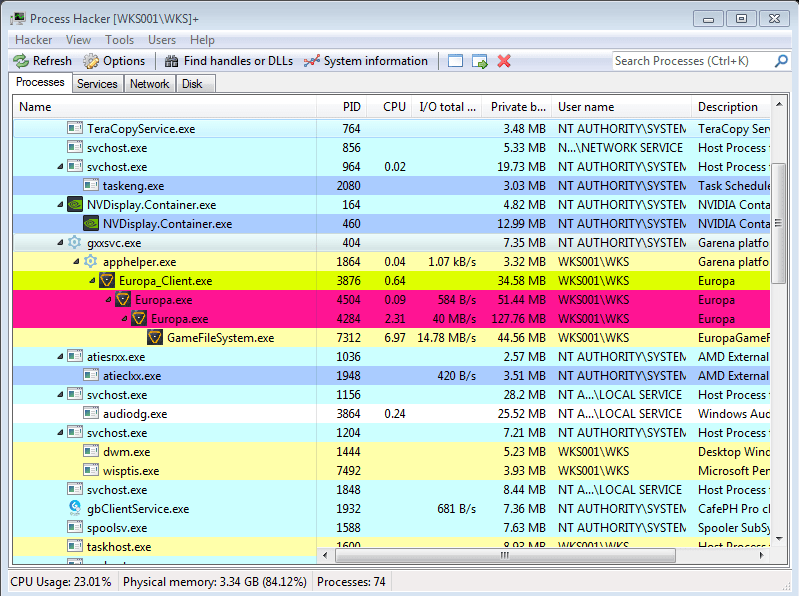Open the Help menu
799x596 pixels.
(x=202, y=40)
